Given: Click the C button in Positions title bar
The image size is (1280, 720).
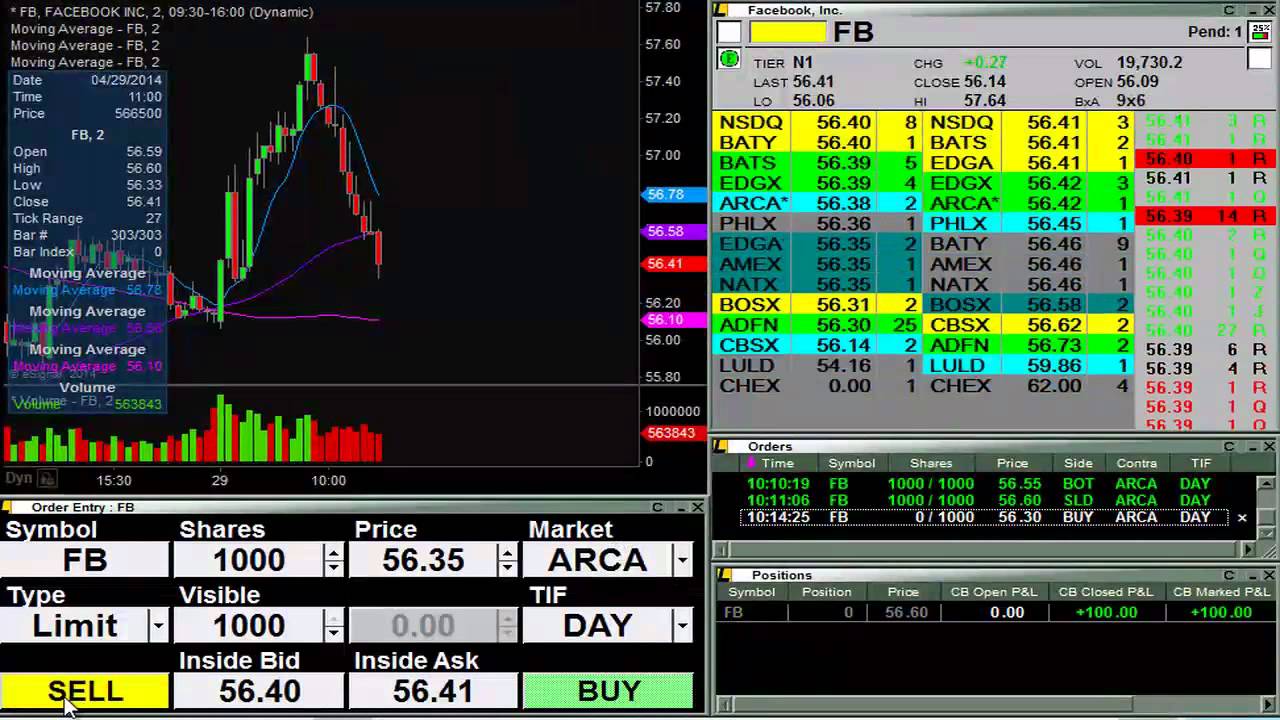Looking at the screenshot, I should pos(1230,575).
